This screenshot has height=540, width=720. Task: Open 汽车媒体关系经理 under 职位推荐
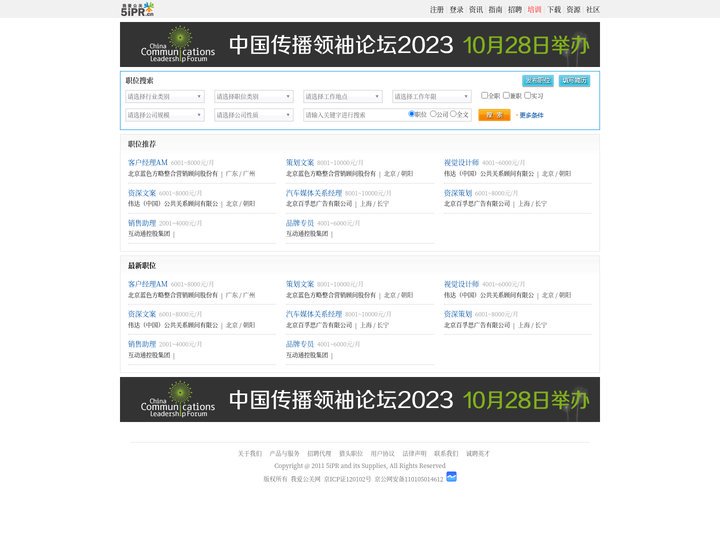(x=314, y=193)
